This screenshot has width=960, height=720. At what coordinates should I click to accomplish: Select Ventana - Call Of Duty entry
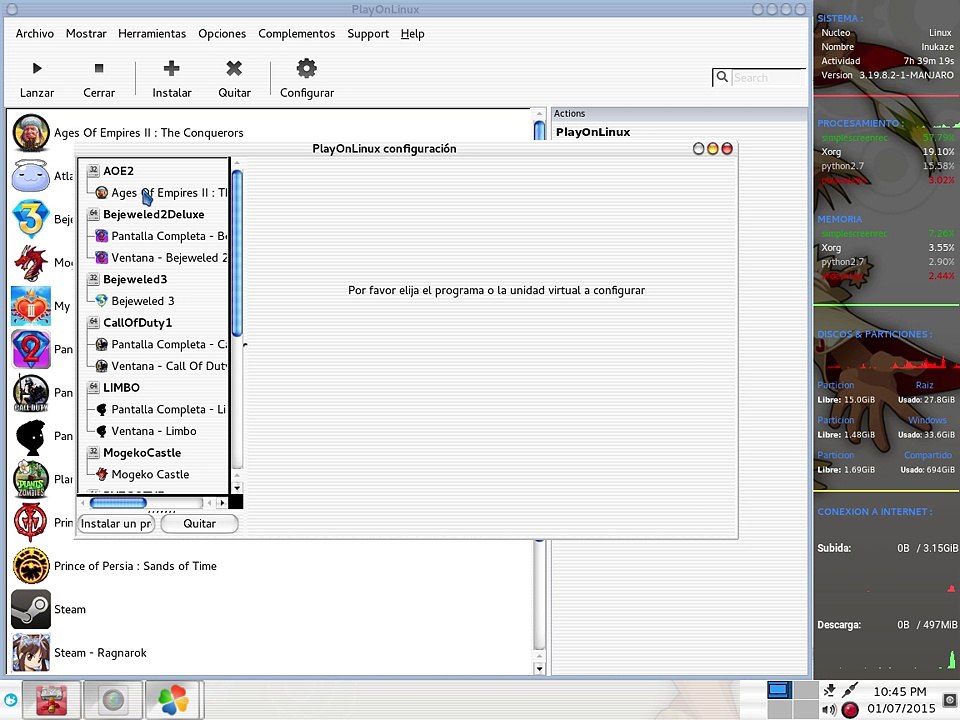click(x=169, y=366)
